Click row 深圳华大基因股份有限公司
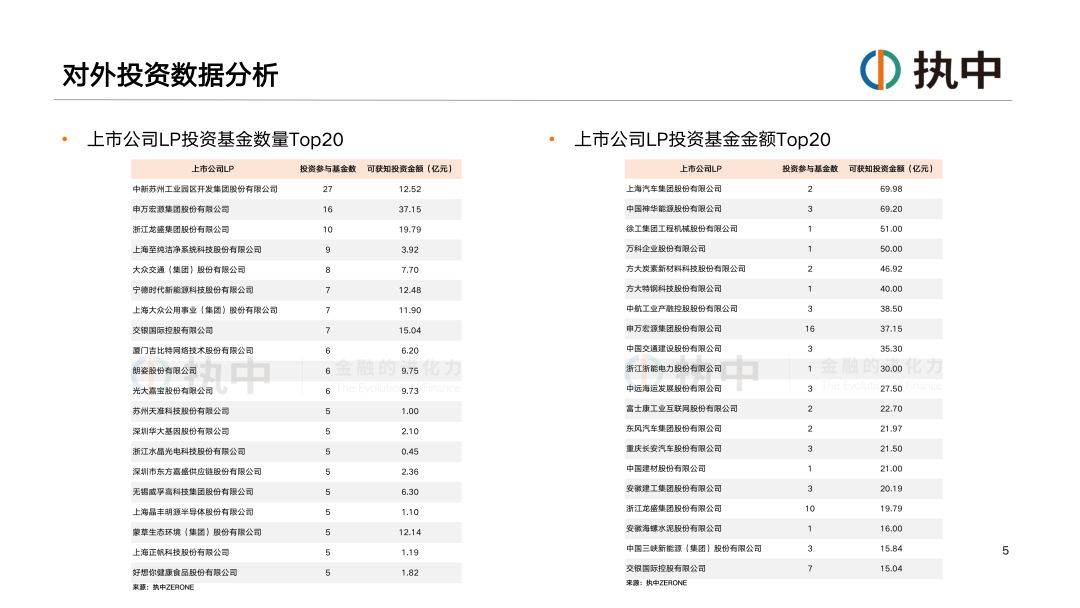 pyautogui.click(x=296, y=431)
